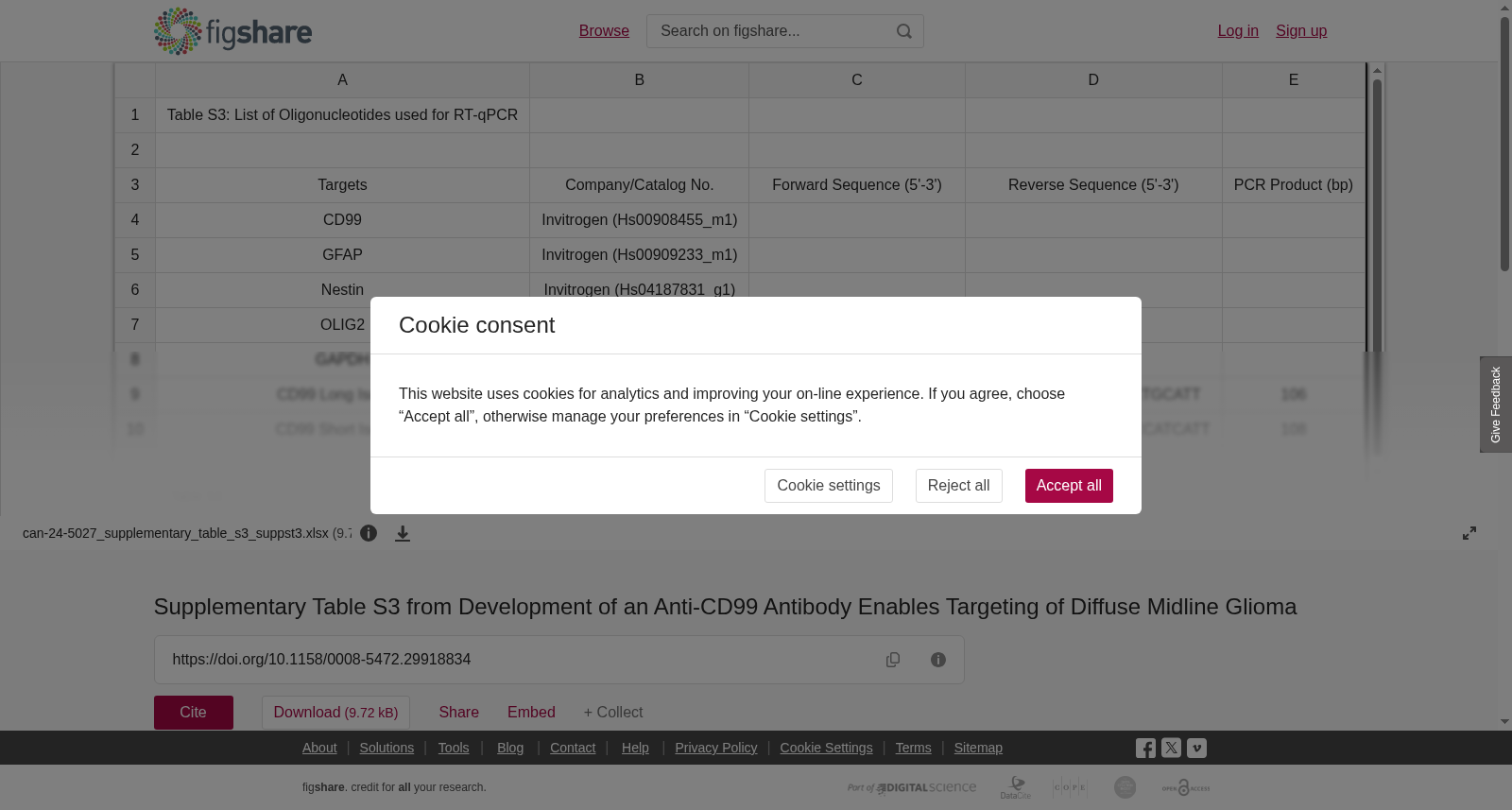Screen dimensions: 1512x810
Task: Download the file via arrow icon
Action: click(403, 533)
